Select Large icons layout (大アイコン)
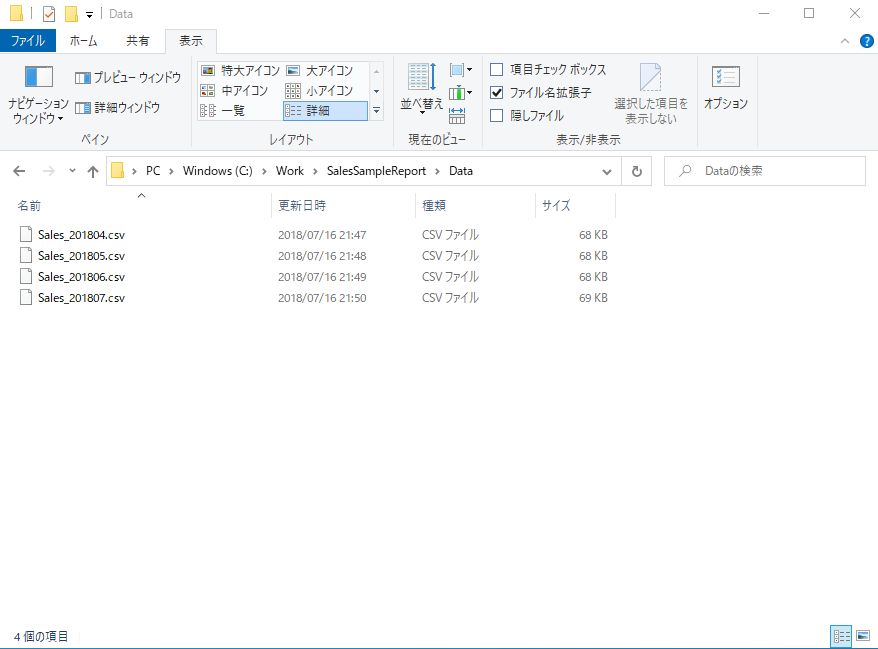The width and height of the screenshot is (878, 649). pyautogui.click(x=320, y=71)
